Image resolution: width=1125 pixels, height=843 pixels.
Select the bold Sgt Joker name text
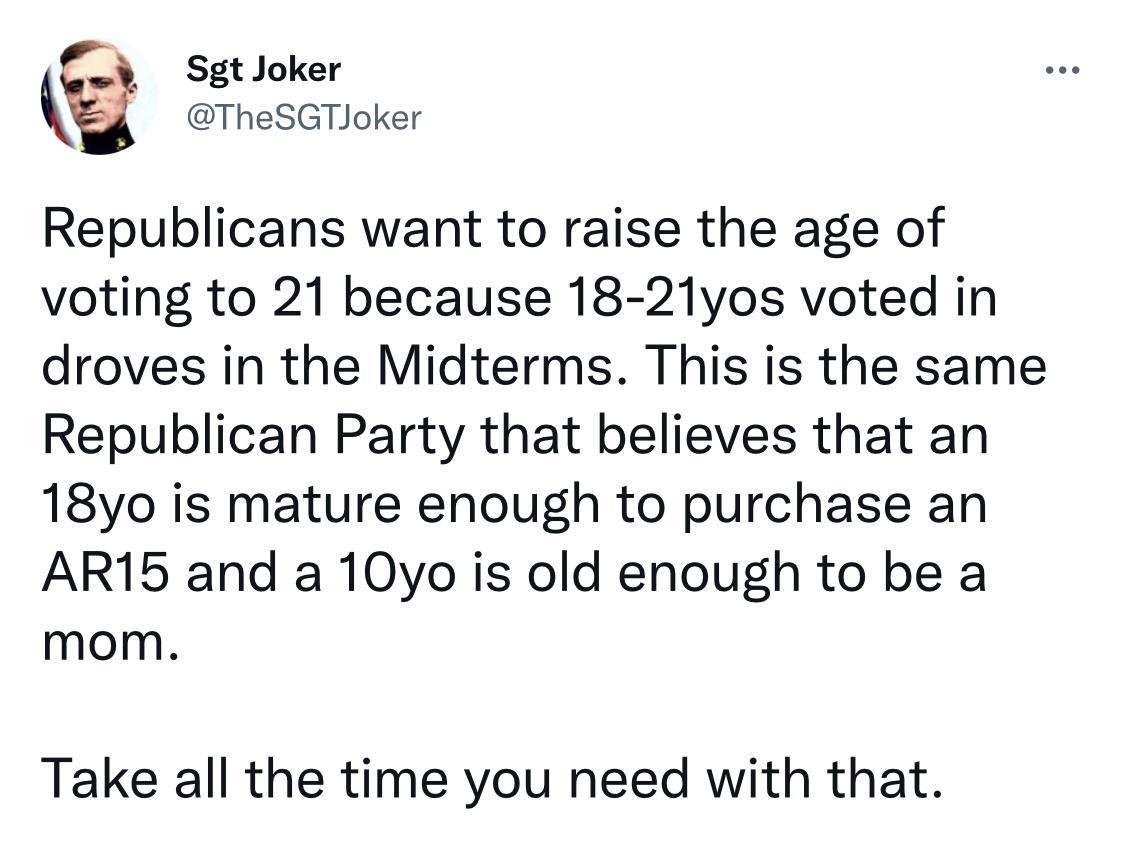263,69
